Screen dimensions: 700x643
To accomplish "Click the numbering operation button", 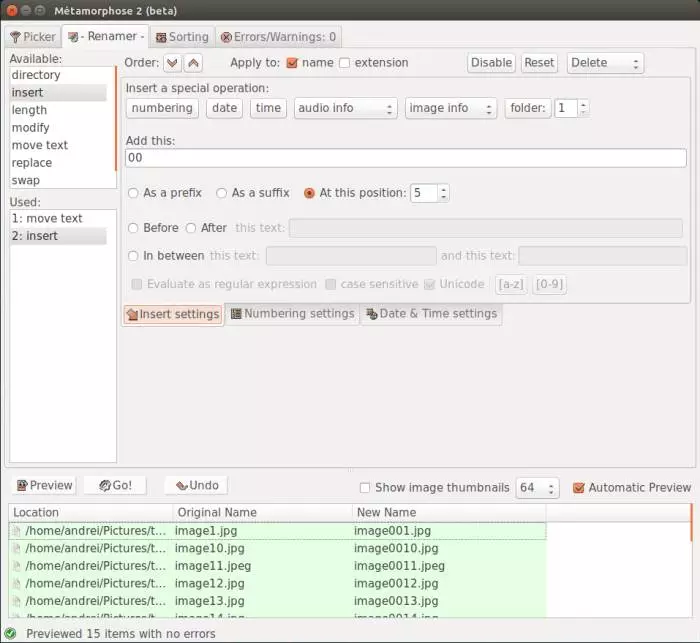I will 161,108.
